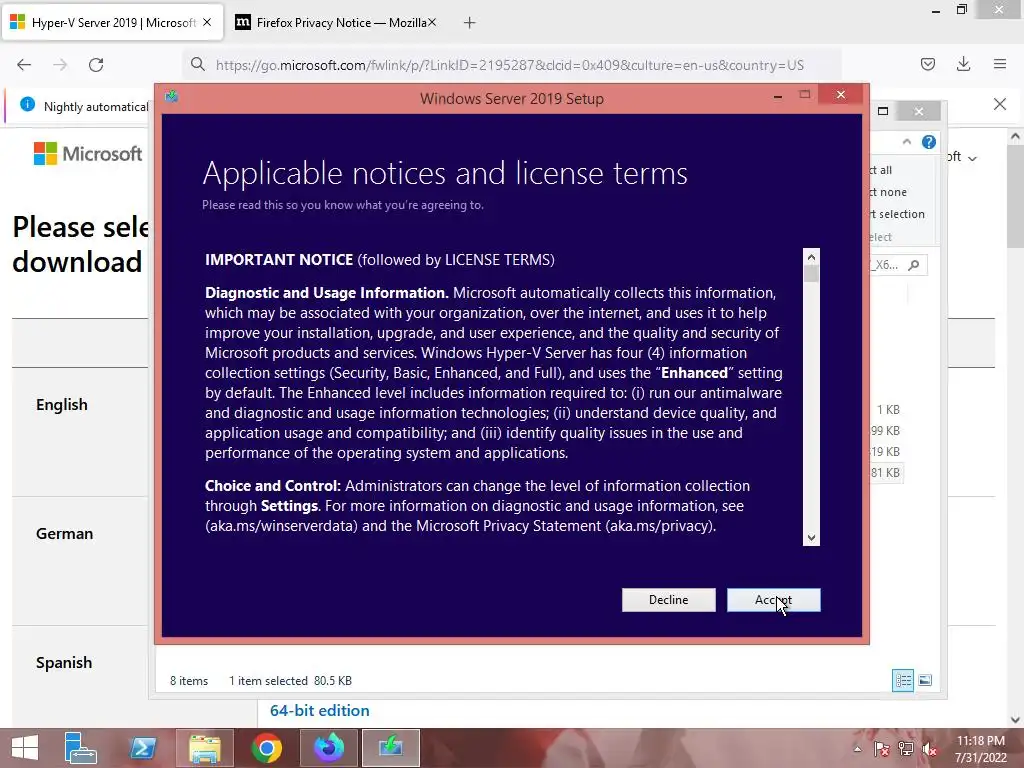Image resolution: width=1024 pixels, height=768 pixels.
Task: Go back in Firefox
Action: (x=24, y=65)
